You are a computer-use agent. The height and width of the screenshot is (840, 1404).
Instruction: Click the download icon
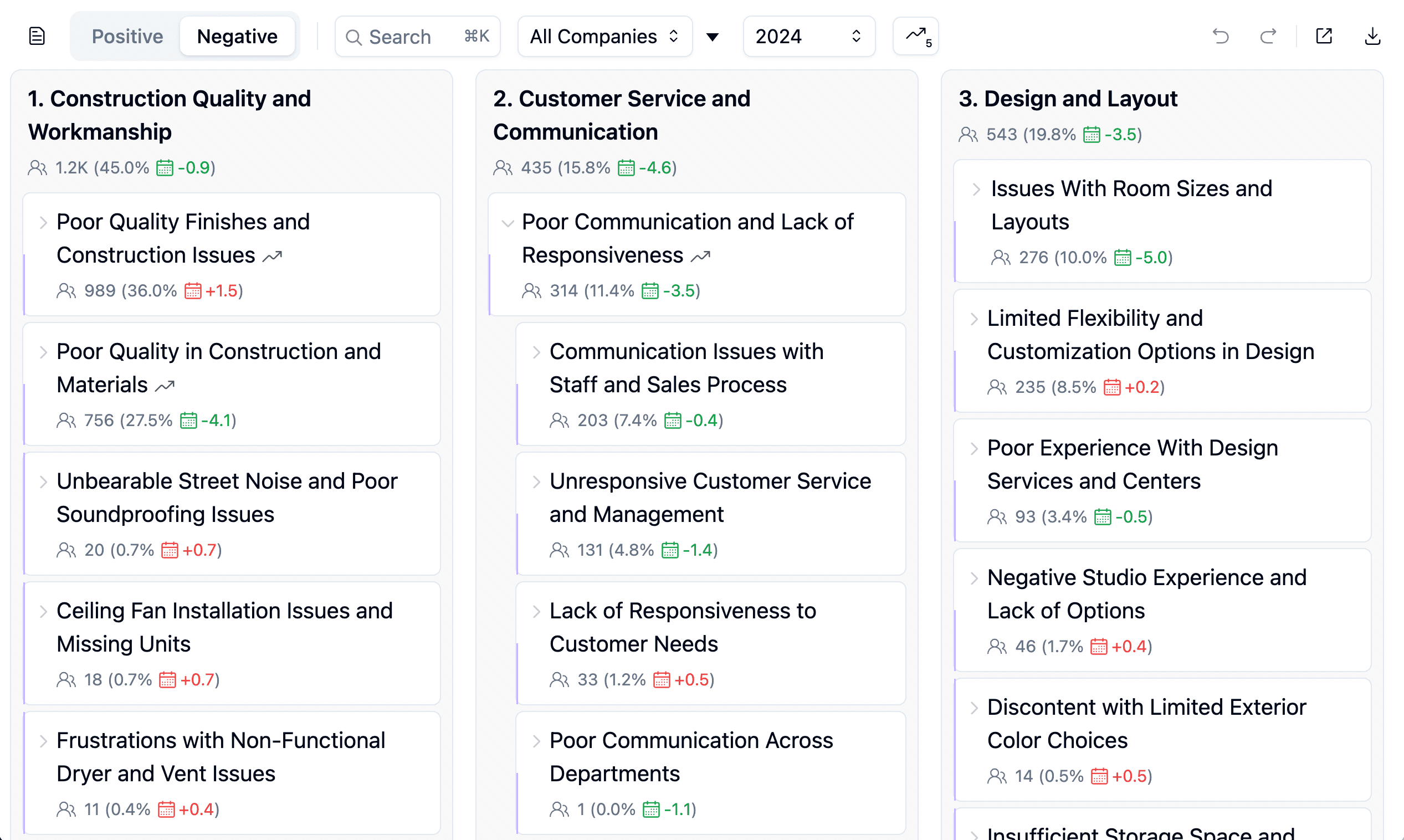(1372, 36)
